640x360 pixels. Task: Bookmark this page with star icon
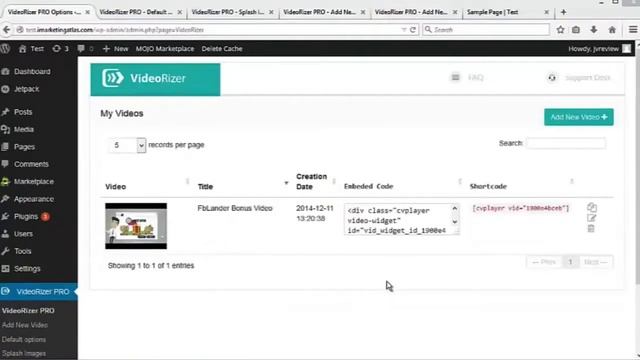(560, 30)
